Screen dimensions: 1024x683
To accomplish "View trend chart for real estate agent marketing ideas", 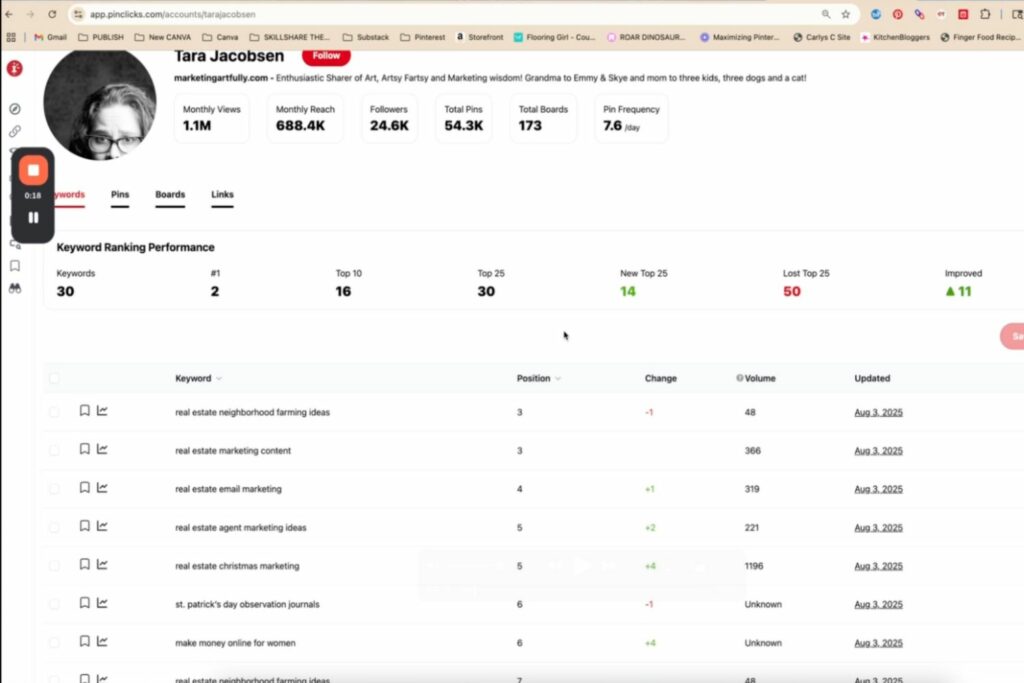I will (102, 526).
